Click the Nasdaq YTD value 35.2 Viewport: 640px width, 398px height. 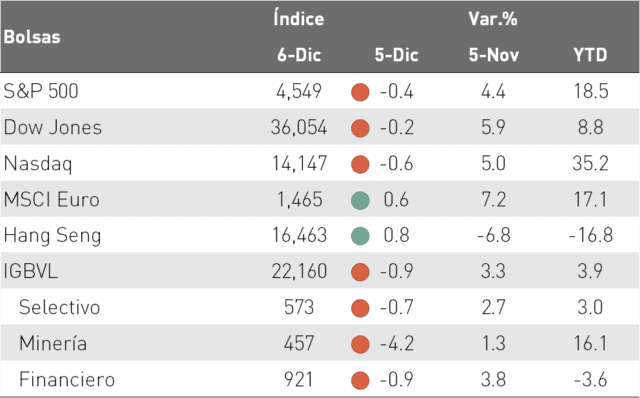point(590,163)
